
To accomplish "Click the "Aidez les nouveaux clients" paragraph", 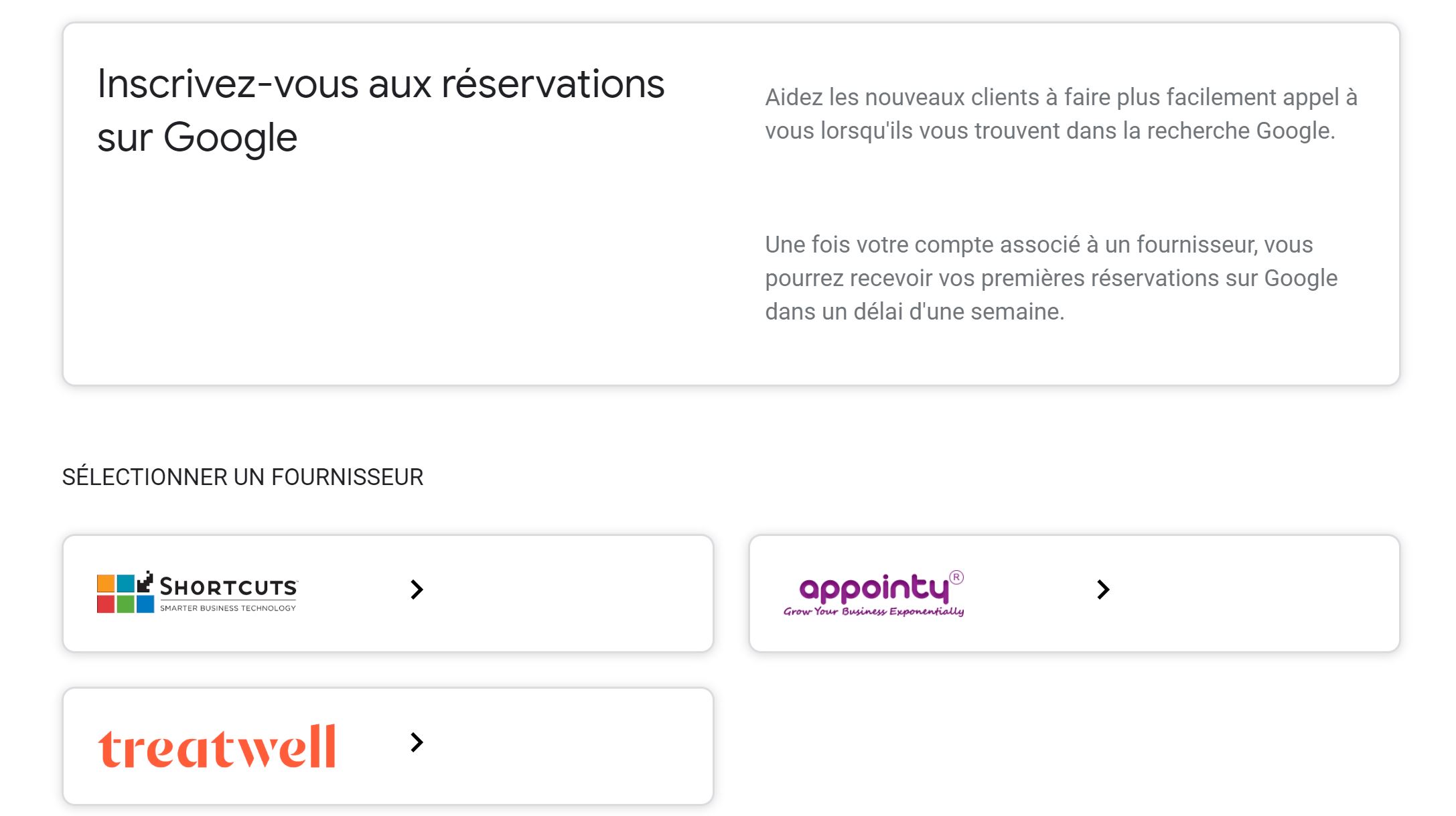I will click(x=1061, y=114).
